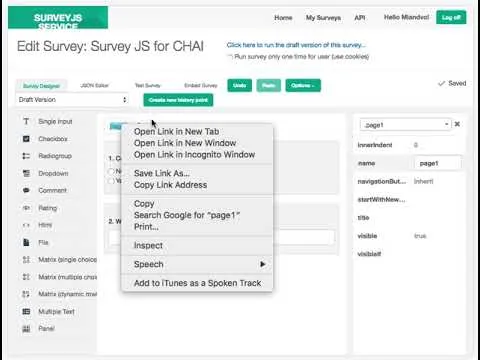480x360 pixels.
Task: Switch to the JSON Editor tab
Action: pyautogui.click(x=95, y=85)
